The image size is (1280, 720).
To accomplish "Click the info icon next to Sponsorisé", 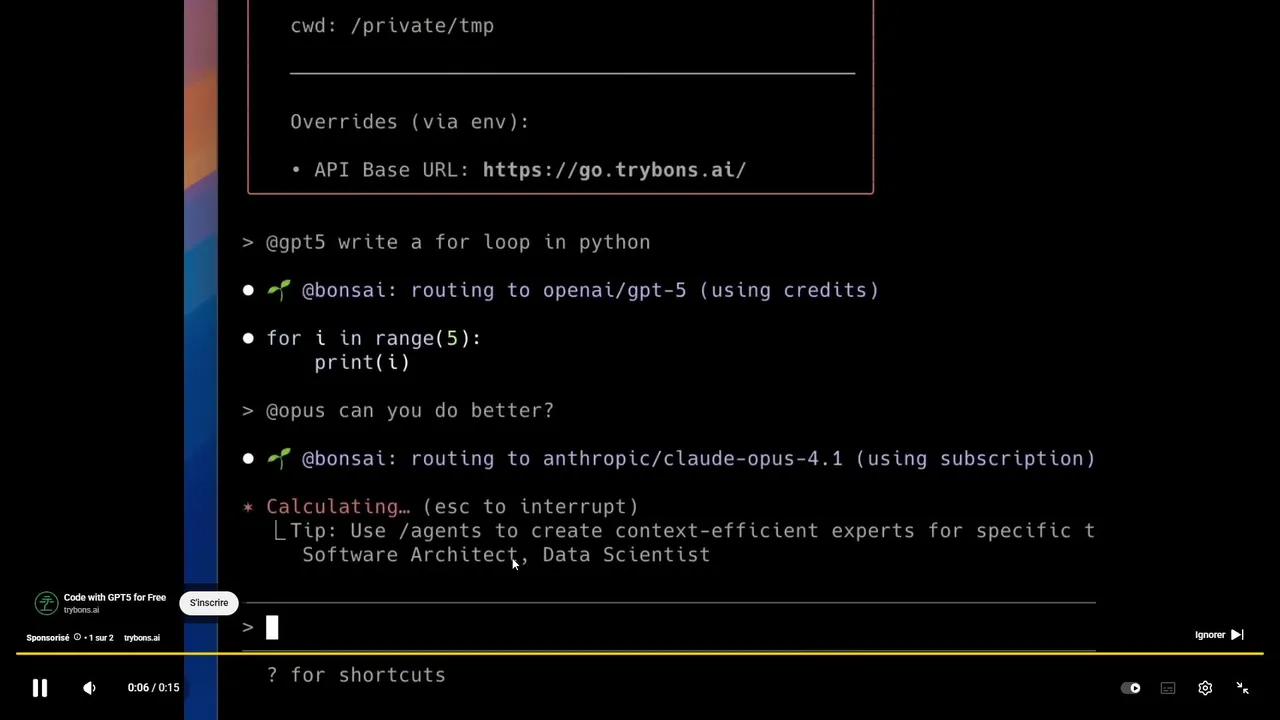I will [77, 638].
